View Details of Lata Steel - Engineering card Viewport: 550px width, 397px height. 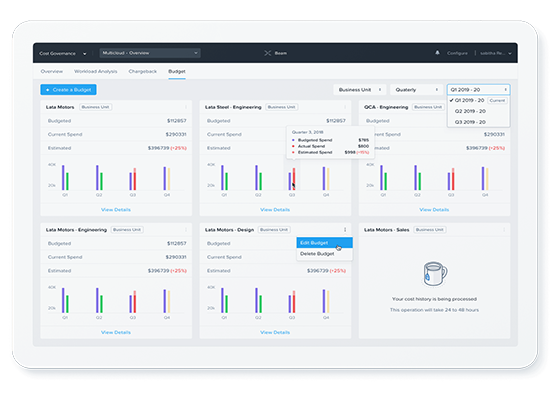point(275,210)
